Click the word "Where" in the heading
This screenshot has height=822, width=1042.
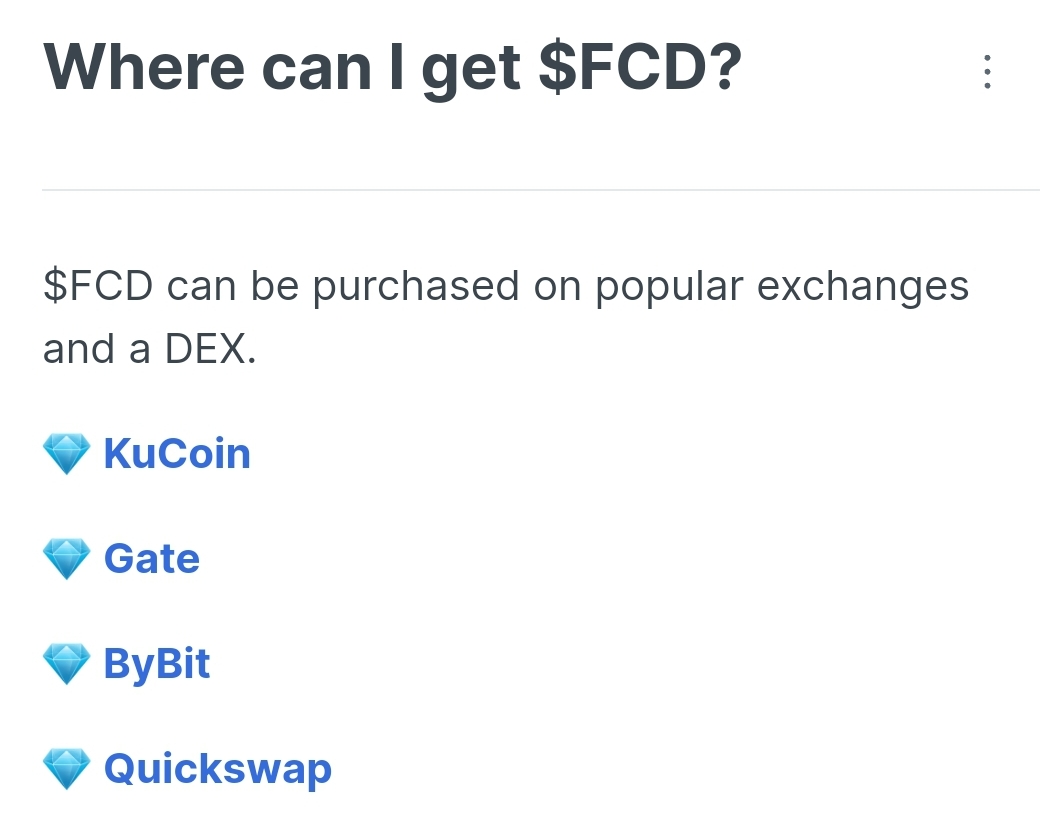tap(144, 68)
